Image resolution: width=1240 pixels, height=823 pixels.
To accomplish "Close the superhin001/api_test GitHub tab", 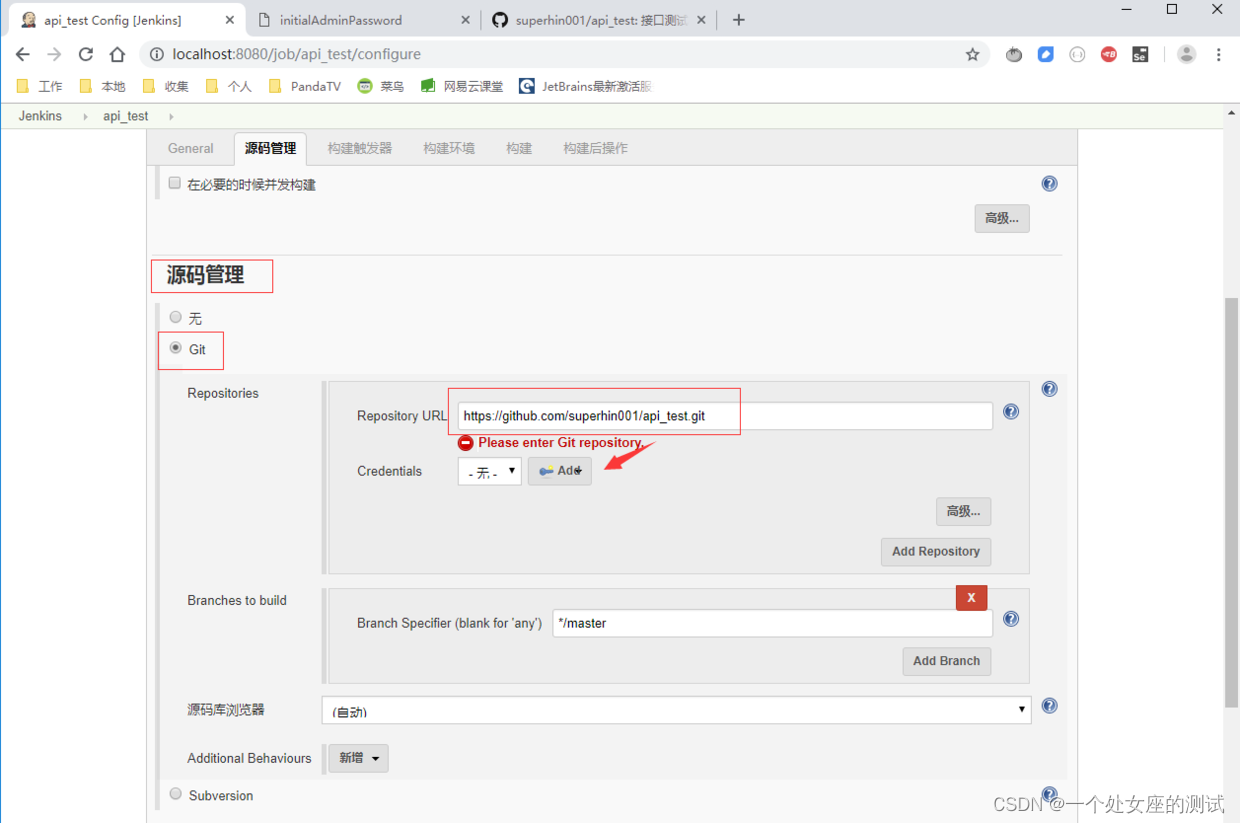I will pos(701,20).
